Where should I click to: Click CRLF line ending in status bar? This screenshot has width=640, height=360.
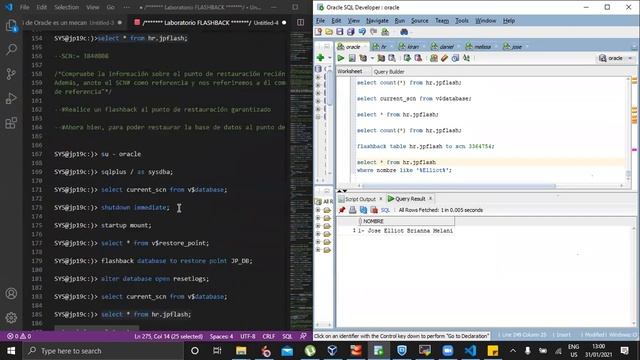pos(269,336)
